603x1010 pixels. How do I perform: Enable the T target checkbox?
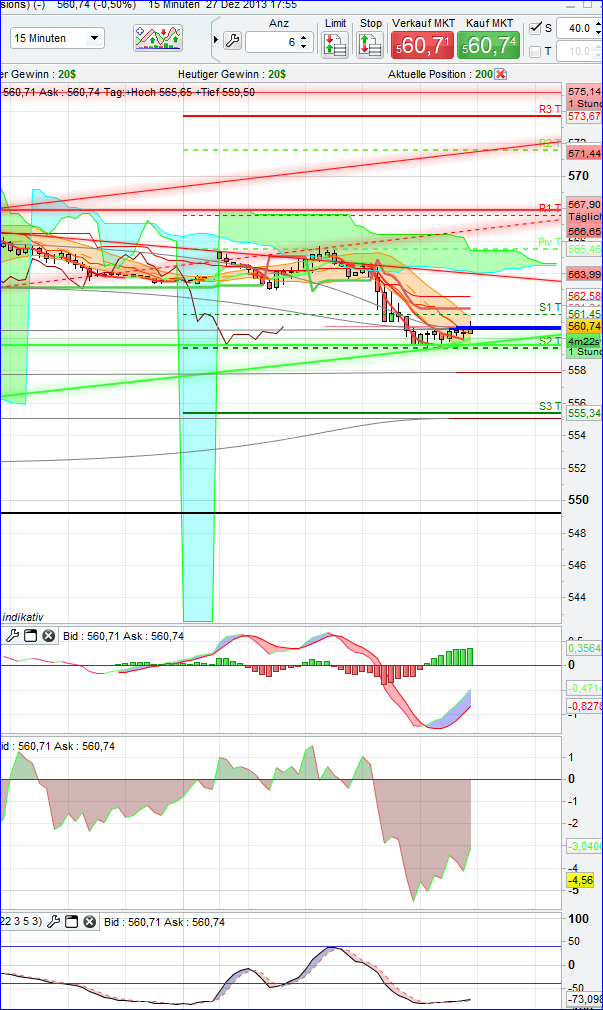535,52
